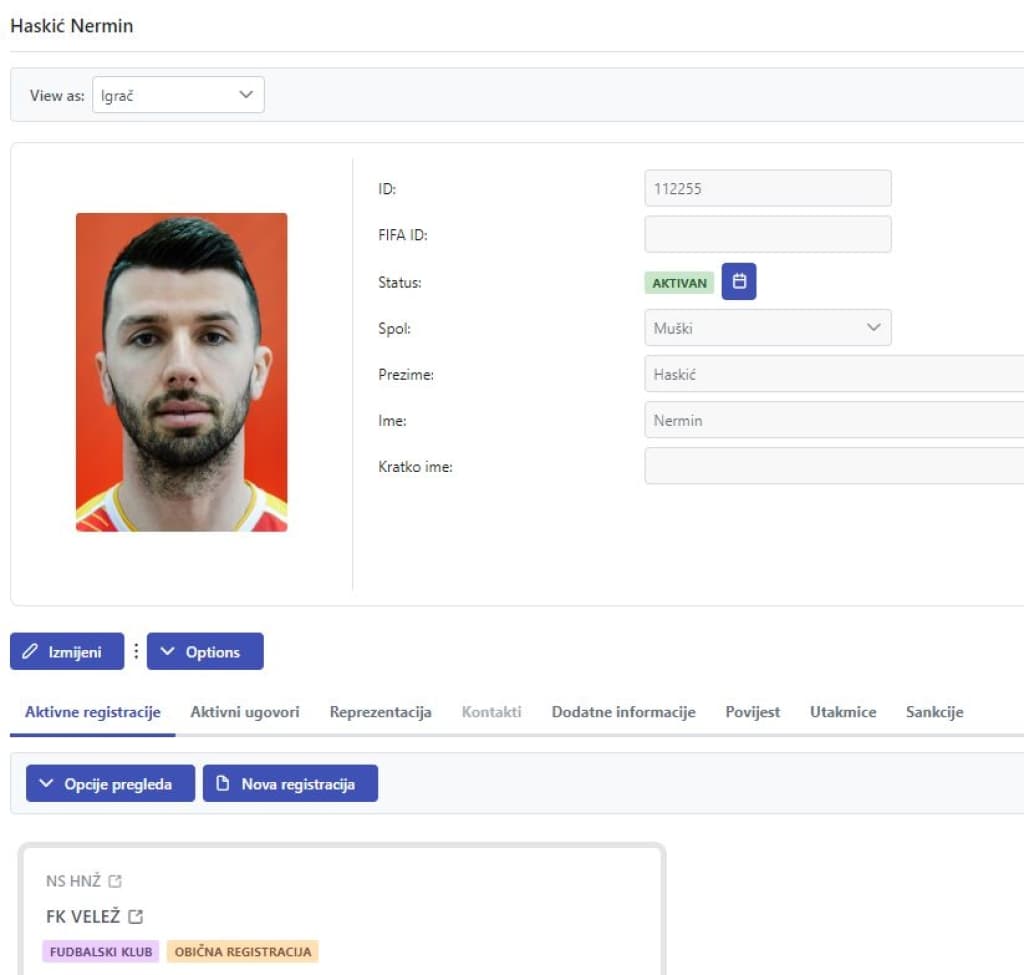Click the player profile photo
This screenshot has height=975, width=1024.
coord(181,372)
